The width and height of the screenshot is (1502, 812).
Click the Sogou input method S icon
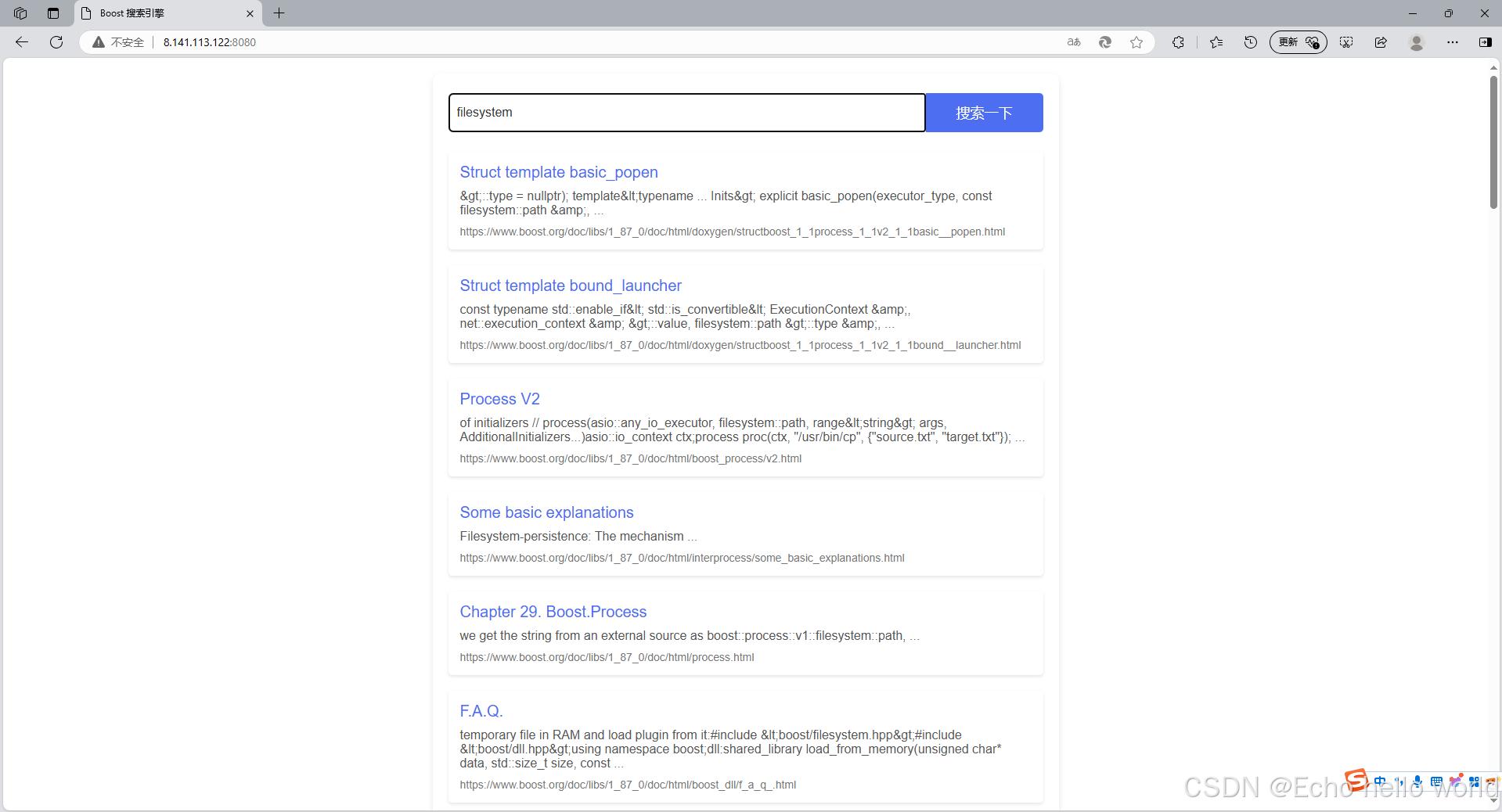[x=1356, y=779]
